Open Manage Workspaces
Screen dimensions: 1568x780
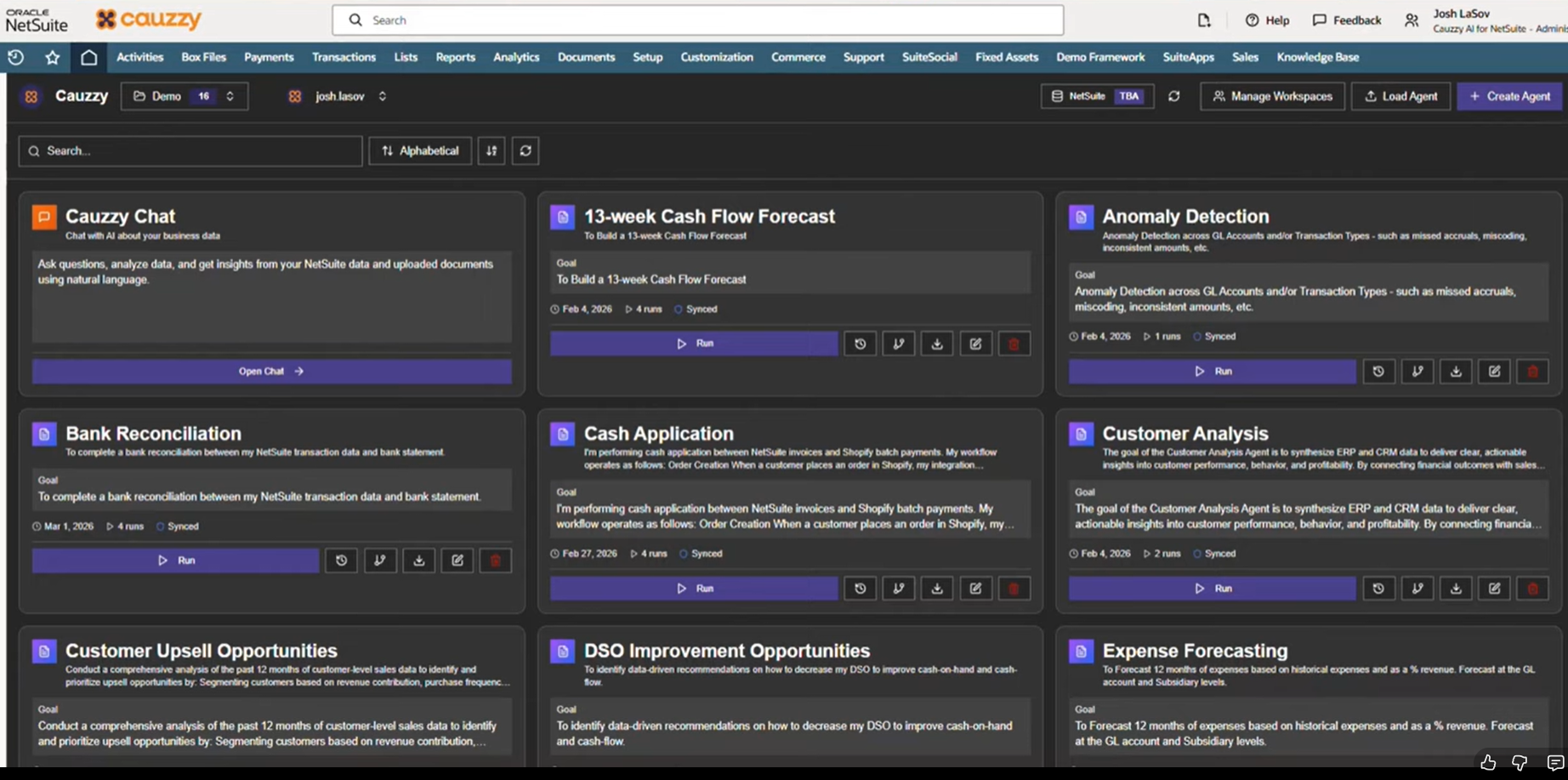tap(1272, 96)
